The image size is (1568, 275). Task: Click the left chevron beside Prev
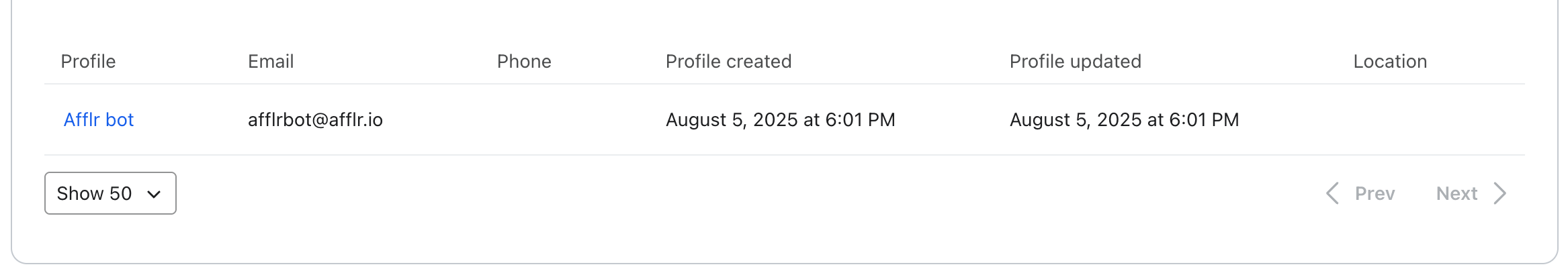[x=1332, y=194]
